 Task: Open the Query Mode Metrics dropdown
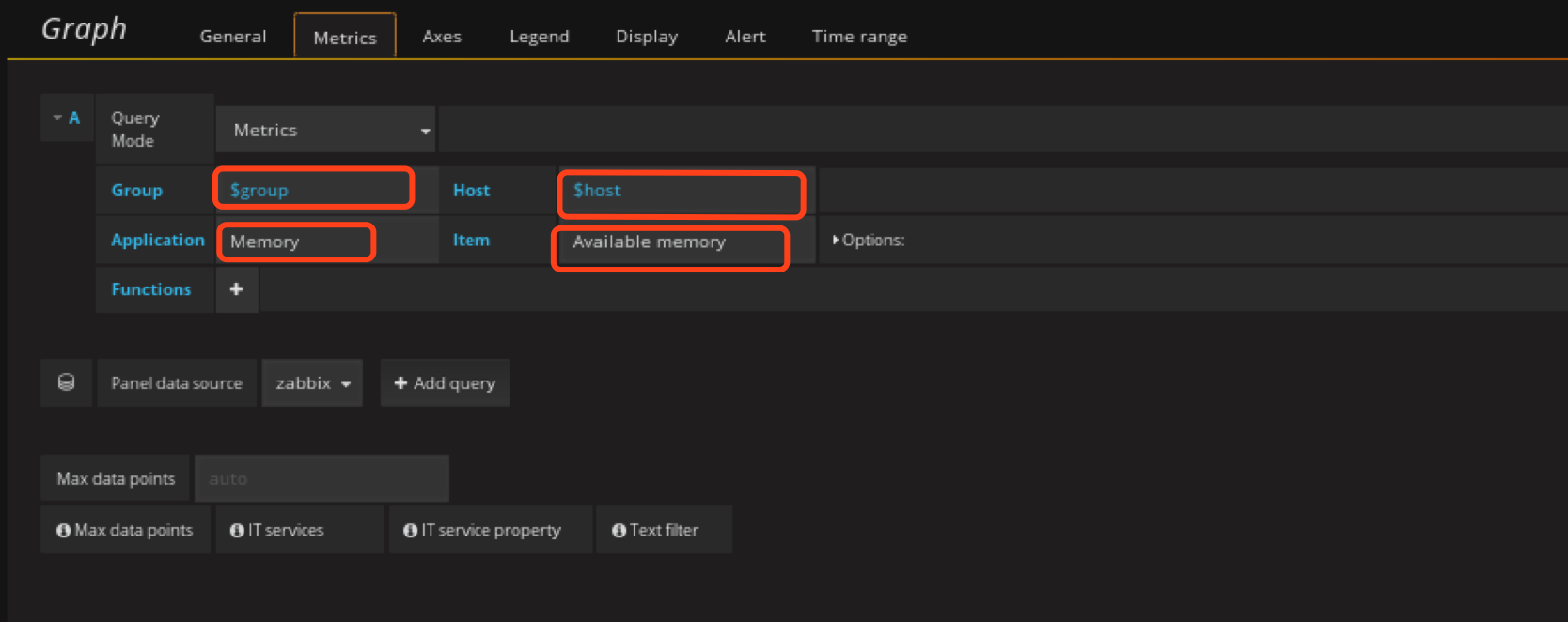tap(325, 131)
